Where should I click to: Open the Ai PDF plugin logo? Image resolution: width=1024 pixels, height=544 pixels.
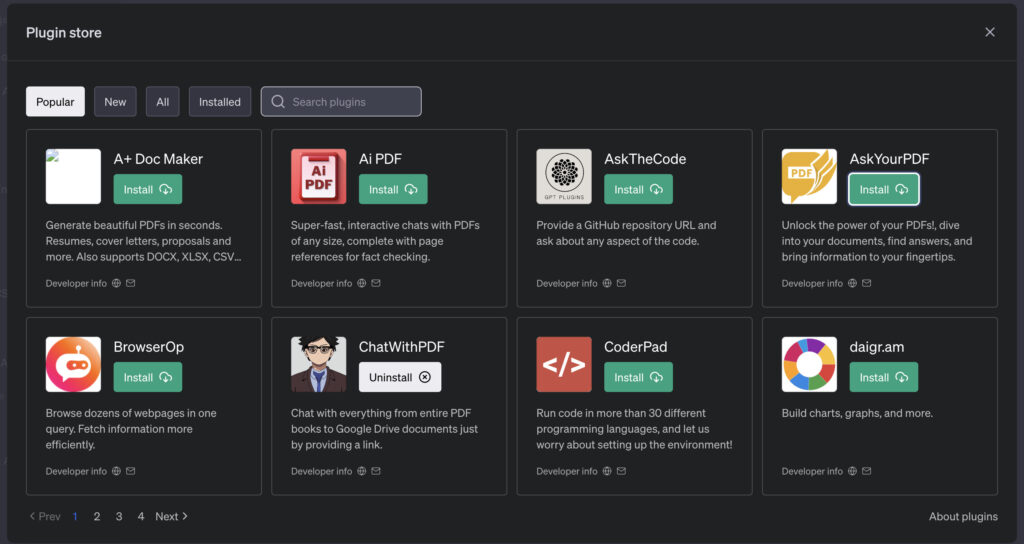(319, 176)
